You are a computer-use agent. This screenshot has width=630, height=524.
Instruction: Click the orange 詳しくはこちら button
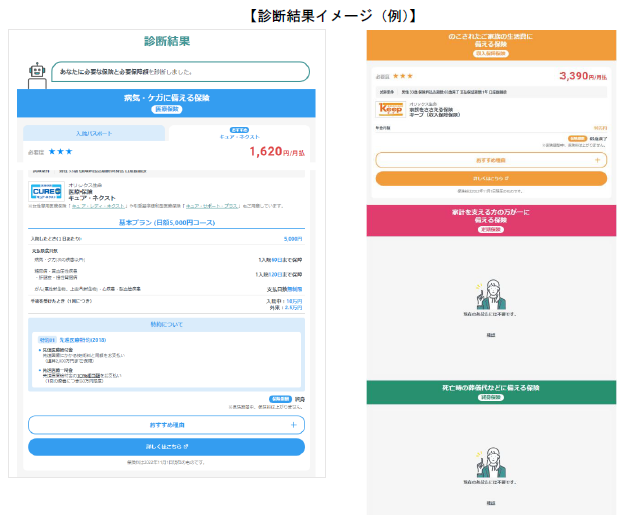click(x=491, y=178)
